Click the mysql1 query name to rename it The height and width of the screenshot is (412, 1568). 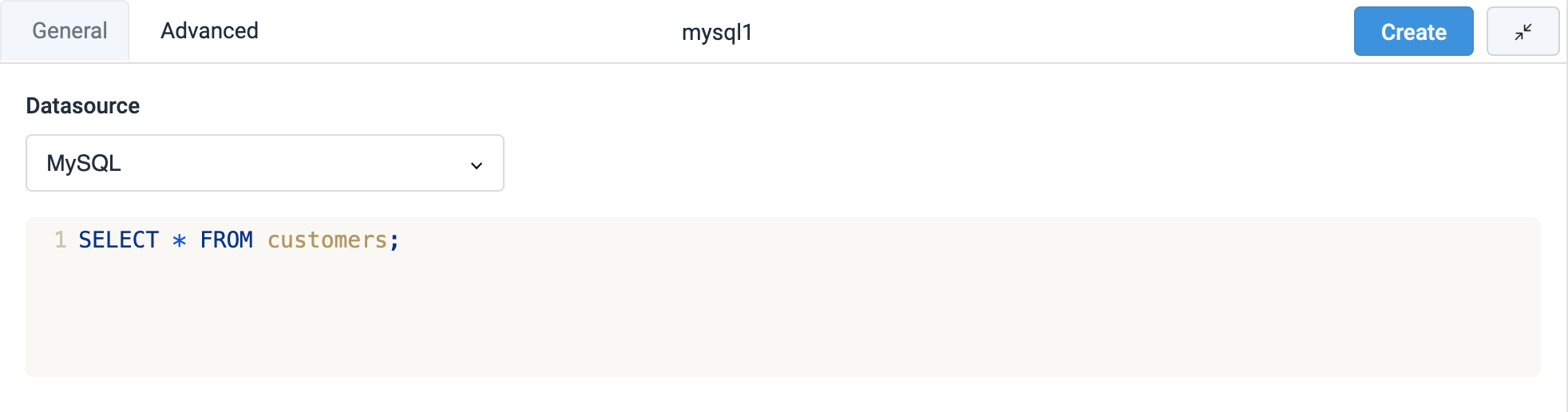click(717, 33)
